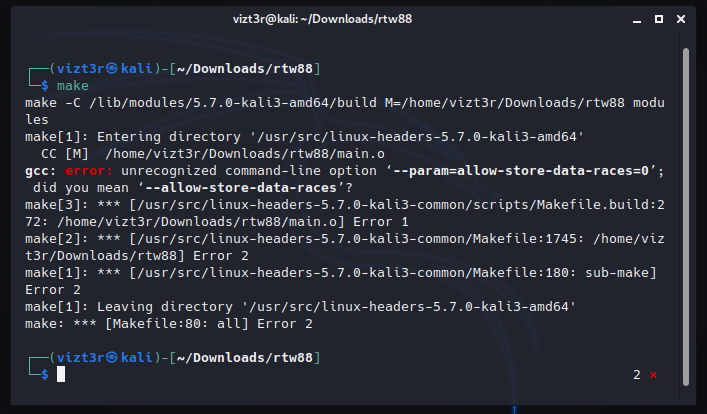The image size is (707, 414).
Task: Click the typed make command
Action: point(73,86)
